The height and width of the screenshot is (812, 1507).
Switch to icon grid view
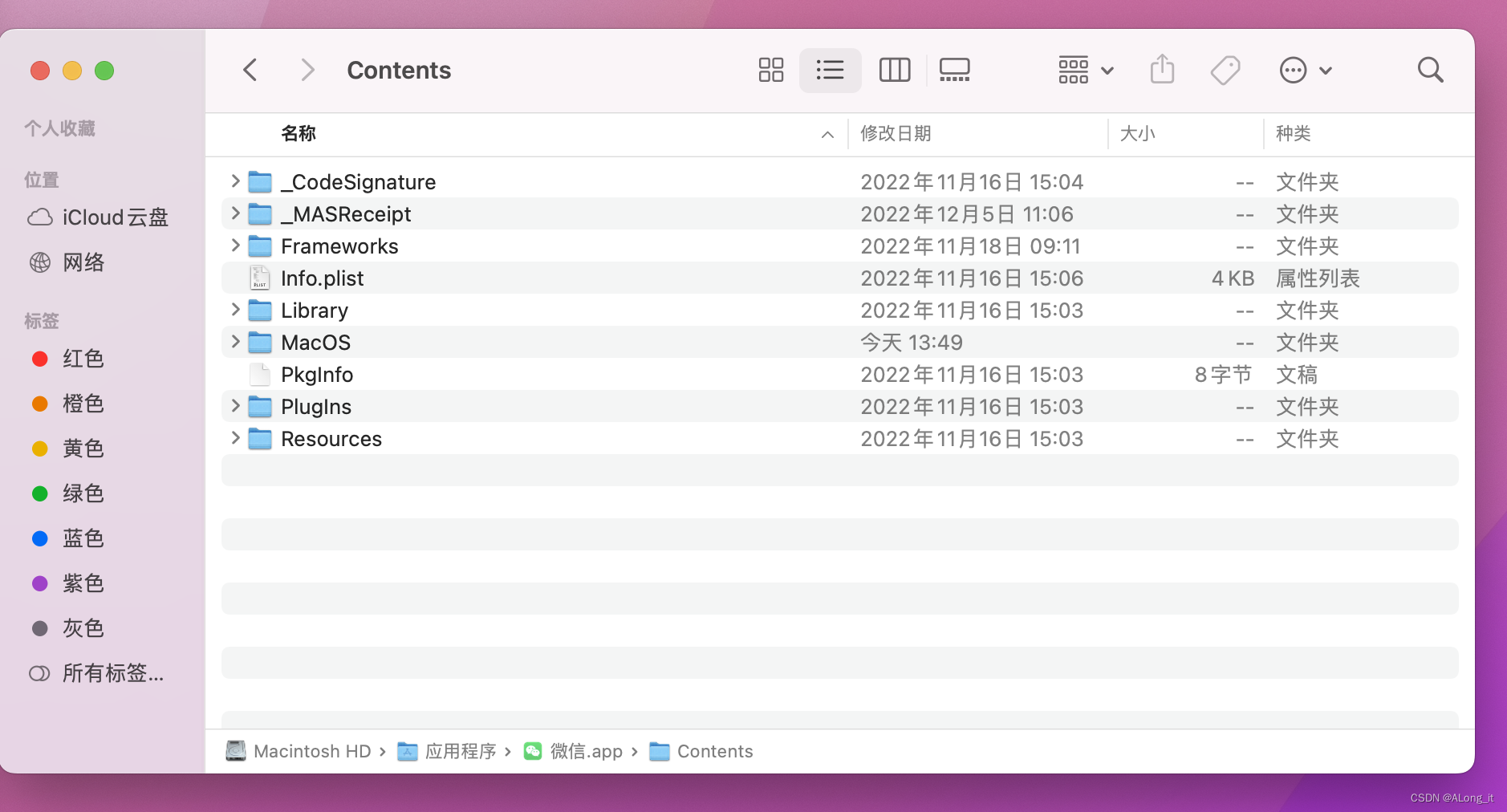(x=770, y=71)
